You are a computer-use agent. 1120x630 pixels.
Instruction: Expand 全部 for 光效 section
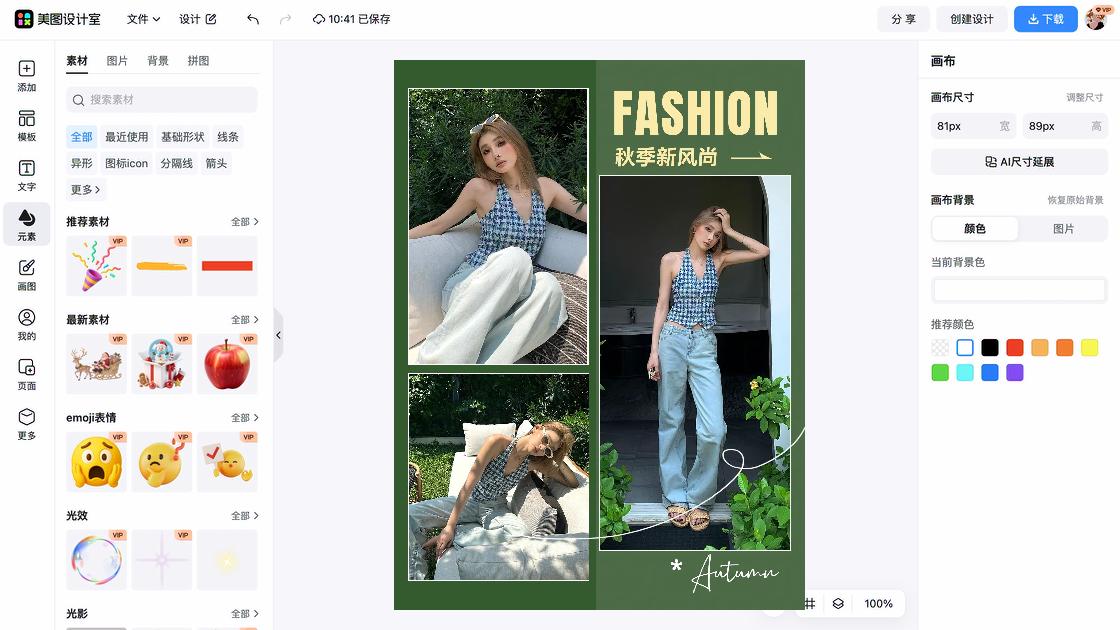pos(244,515)
